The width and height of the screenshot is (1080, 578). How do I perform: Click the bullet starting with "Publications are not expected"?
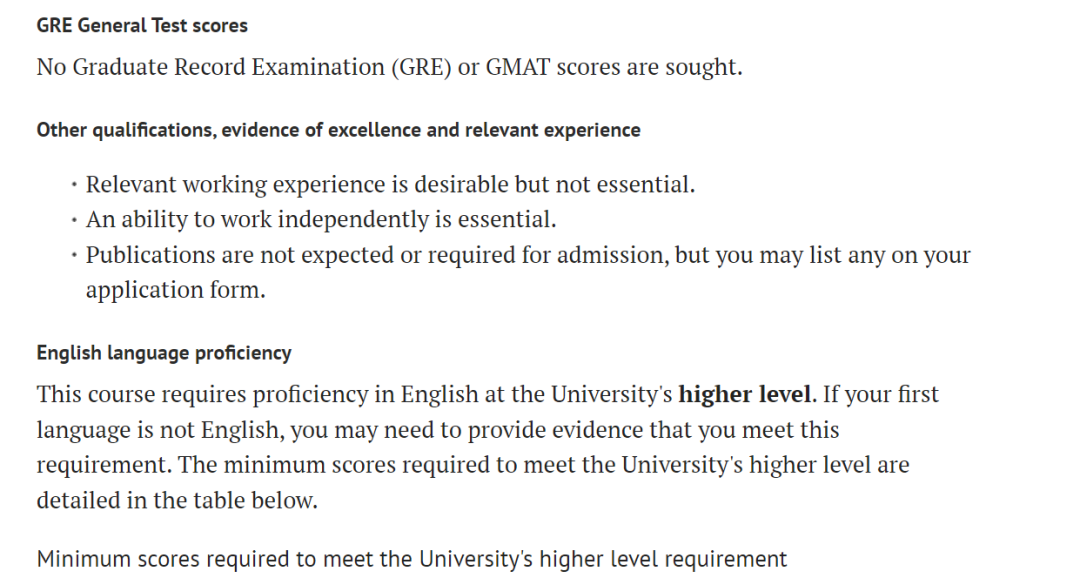pyautogui.click(x=528, y=255)
